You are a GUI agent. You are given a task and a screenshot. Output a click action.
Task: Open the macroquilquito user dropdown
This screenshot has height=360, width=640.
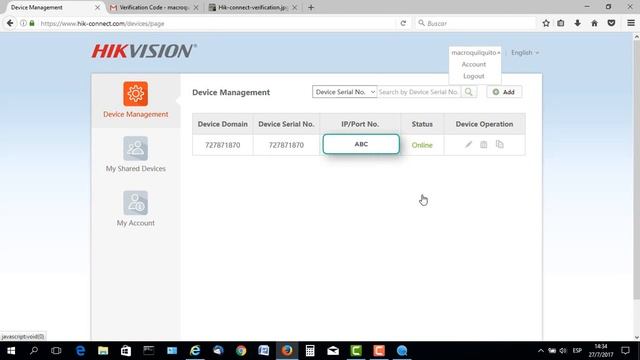tap(475, 53)
